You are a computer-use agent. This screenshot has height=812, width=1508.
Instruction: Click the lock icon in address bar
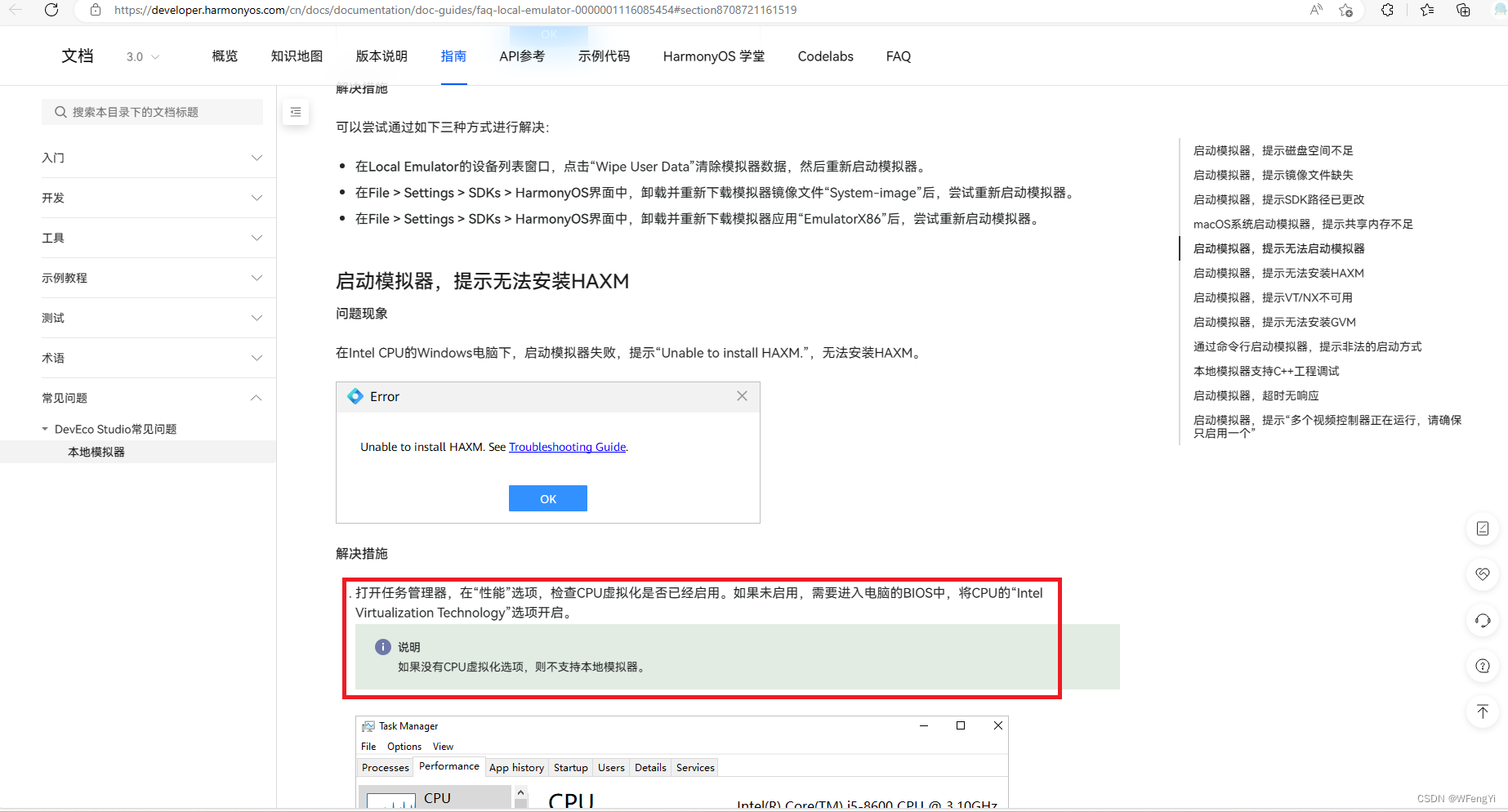(x=96, y=10)
